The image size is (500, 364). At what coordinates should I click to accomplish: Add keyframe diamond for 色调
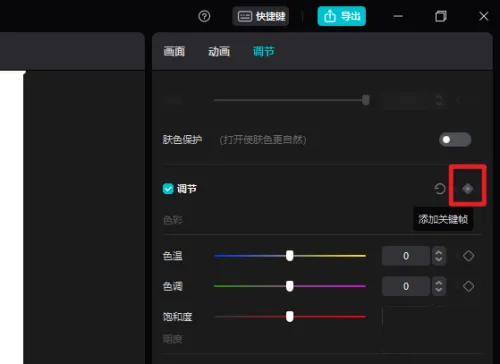468,286
